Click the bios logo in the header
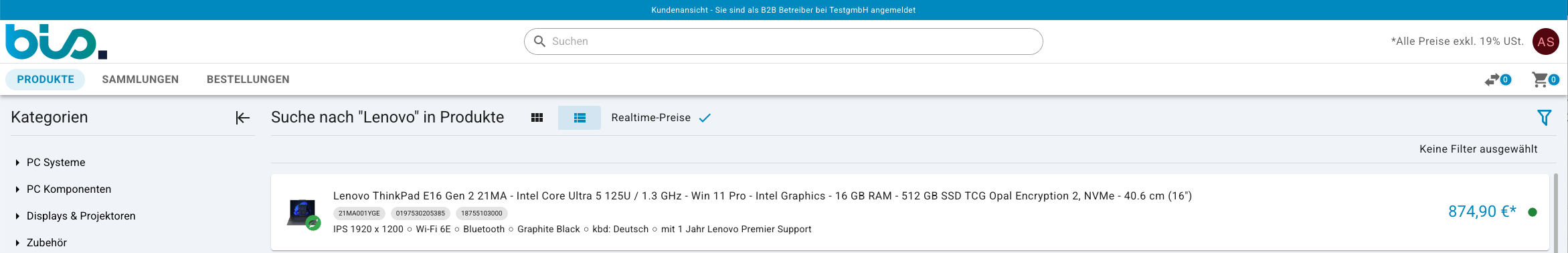1568x253 pixels. (56, 41)
